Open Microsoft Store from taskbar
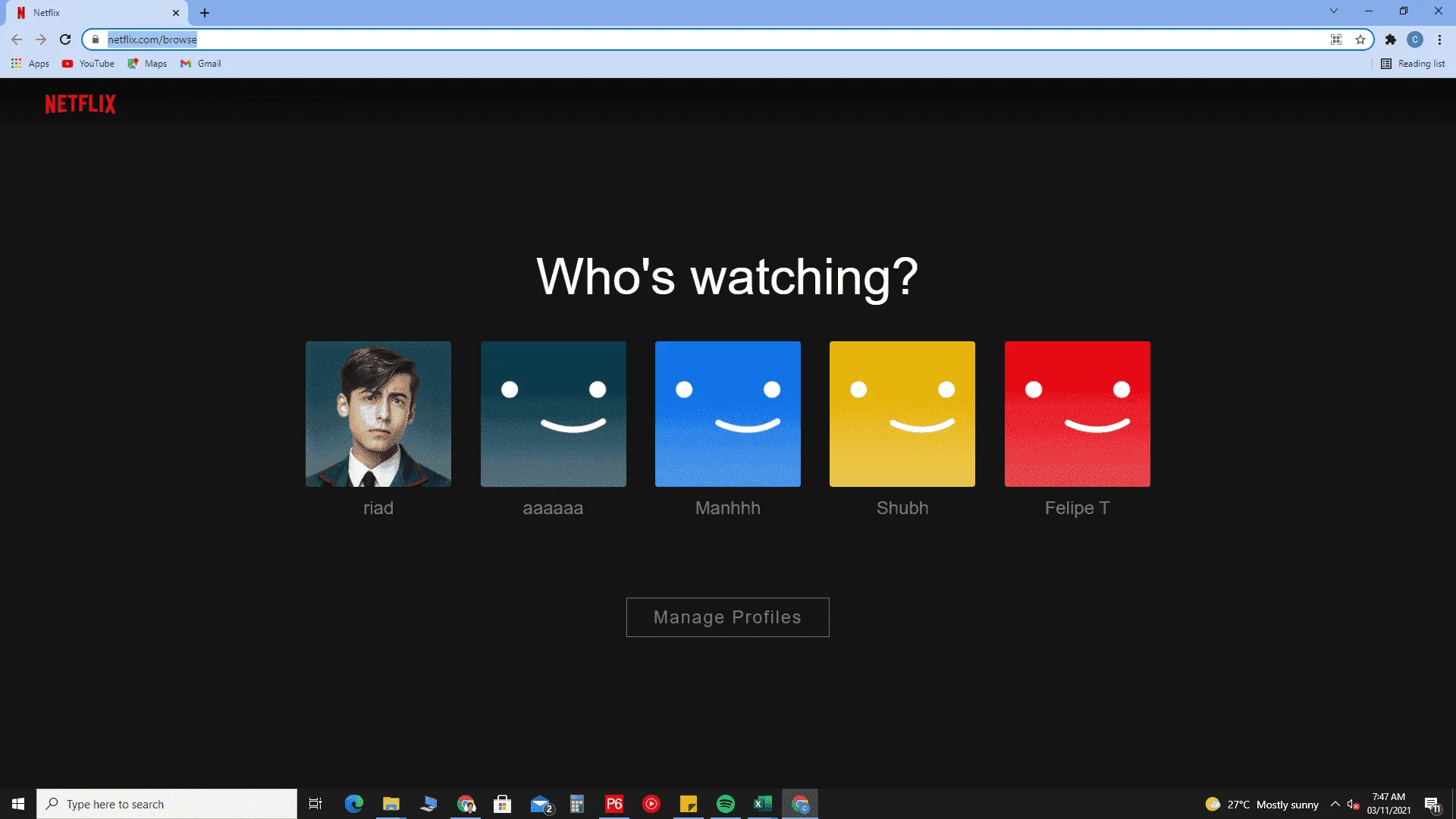 coord(503,804)
